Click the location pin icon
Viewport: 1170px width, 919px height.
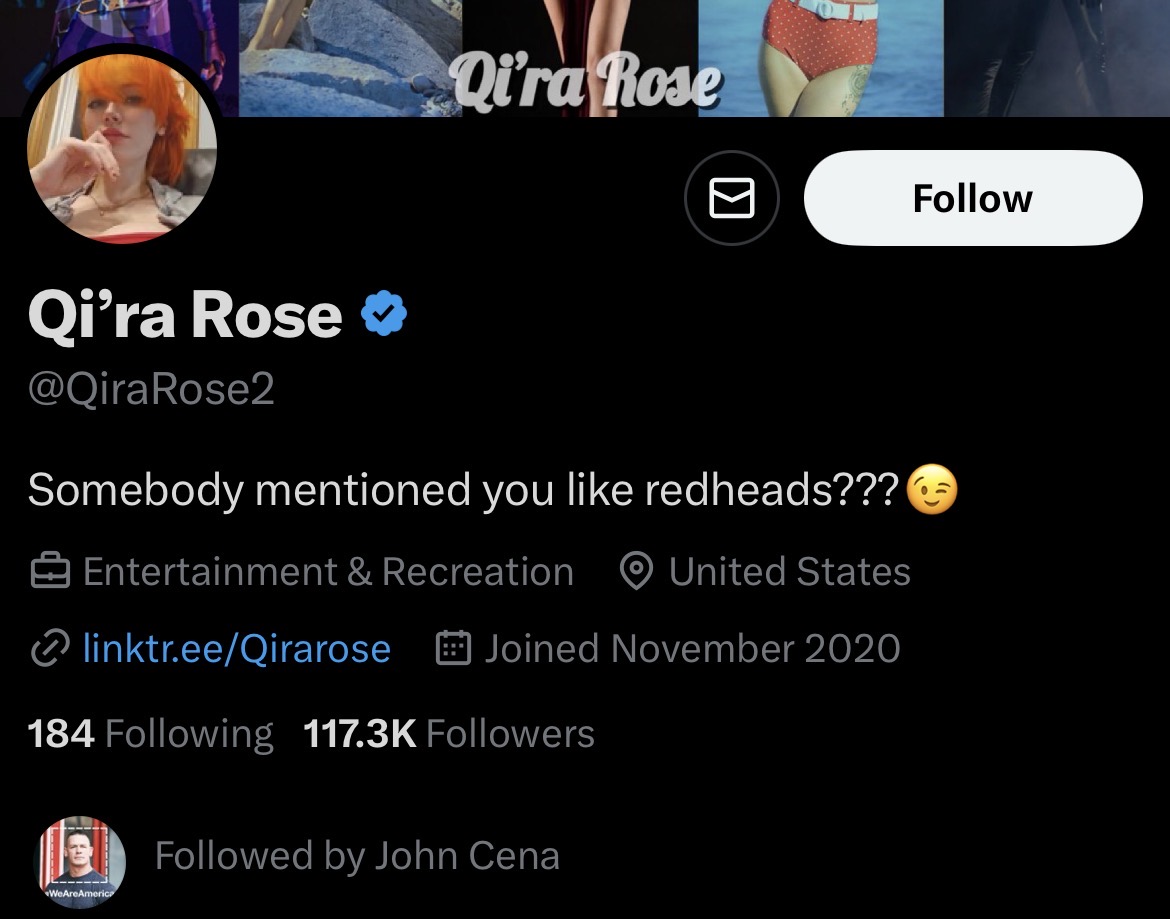click(x=635, y=572)
